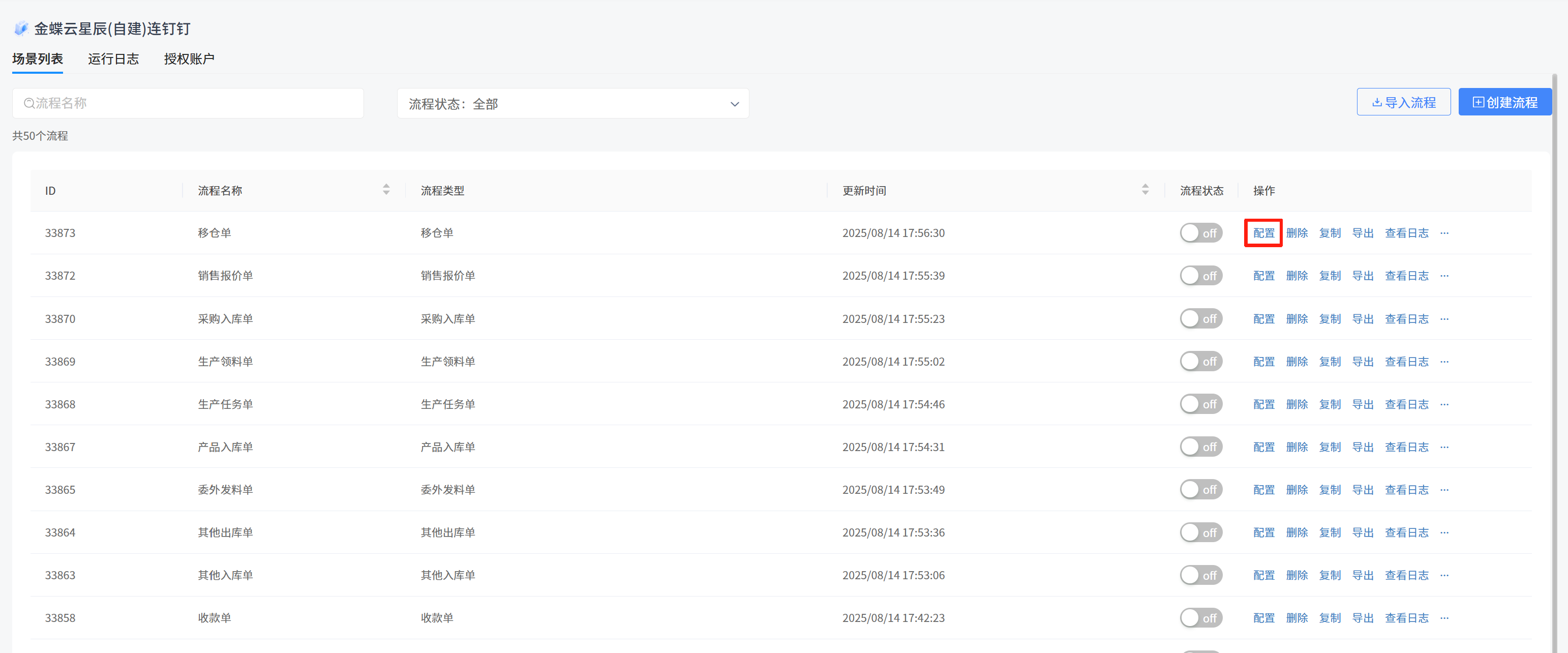Sort by 更新时间 column sort arrows

pyautogui.click(x=1145, y=190)
